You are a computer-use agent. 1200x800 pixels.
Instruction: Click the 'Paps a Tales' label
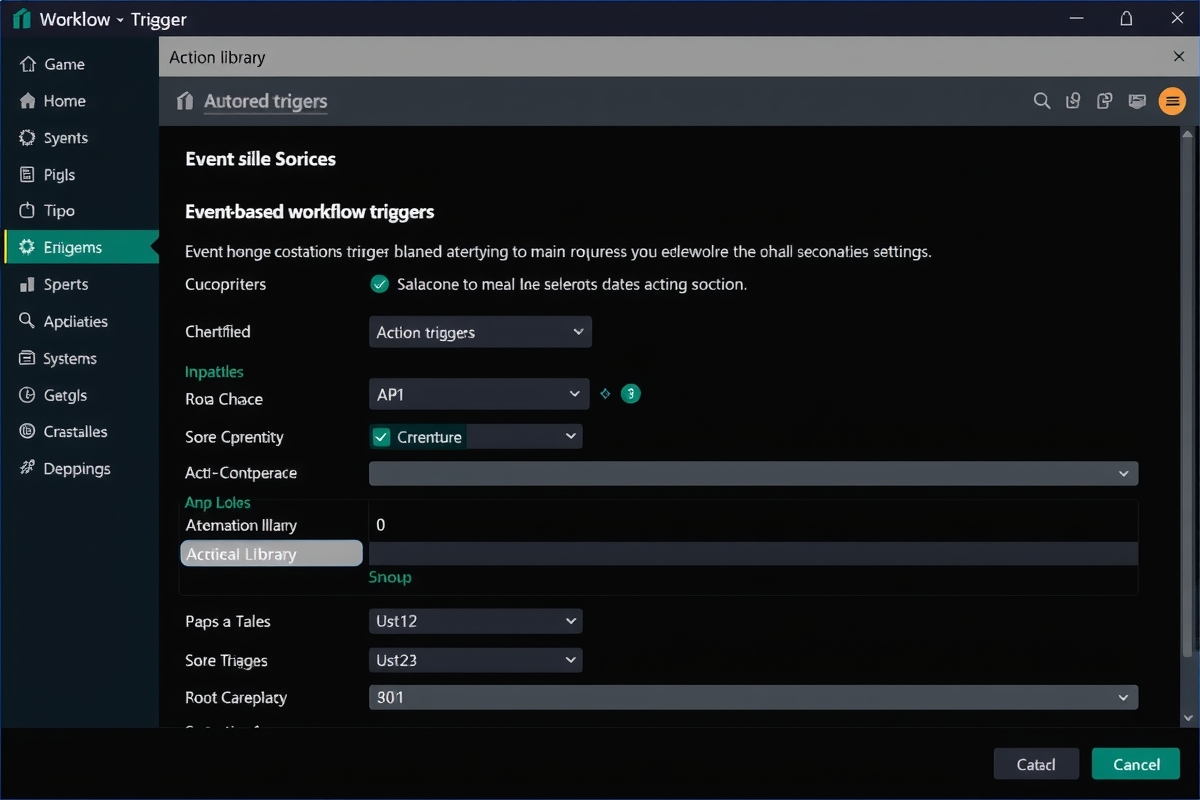[x=228, y=621]
